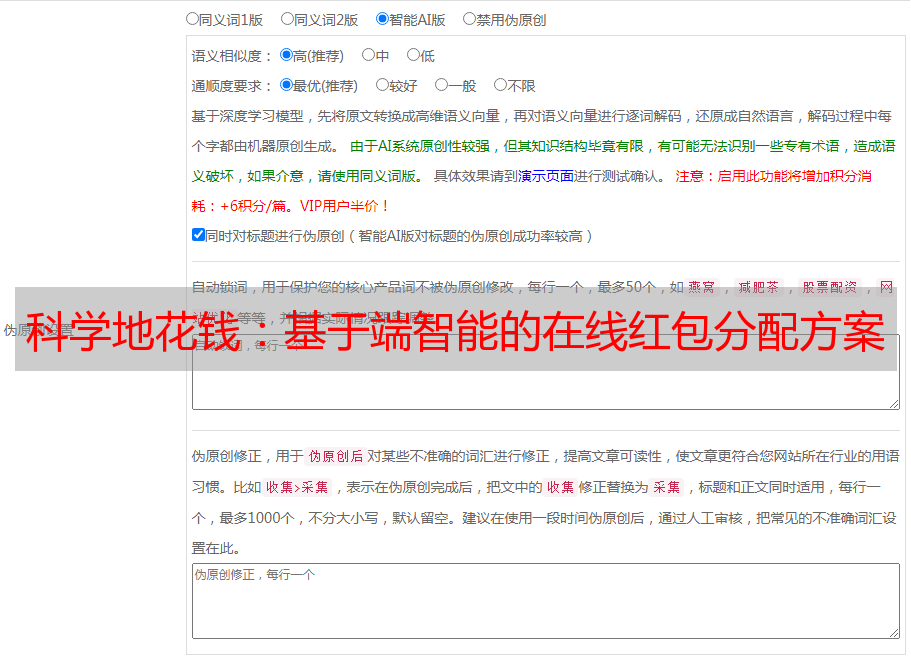This screenshot has width=911, height=658.
Task: Click the 伪原创后 highlighted tag
Action: coord(336,456)
